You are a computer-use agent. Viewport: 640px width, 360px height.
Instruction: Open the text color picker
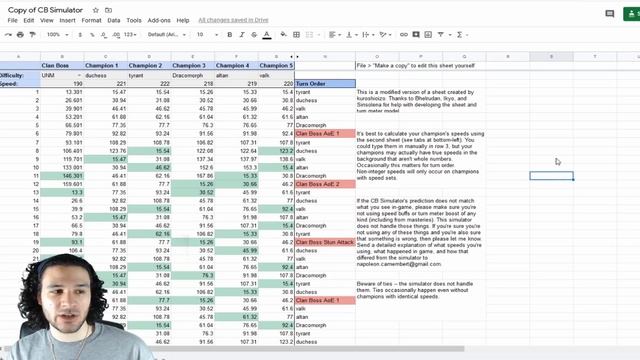pyautogui.click(x=267, y=35)
